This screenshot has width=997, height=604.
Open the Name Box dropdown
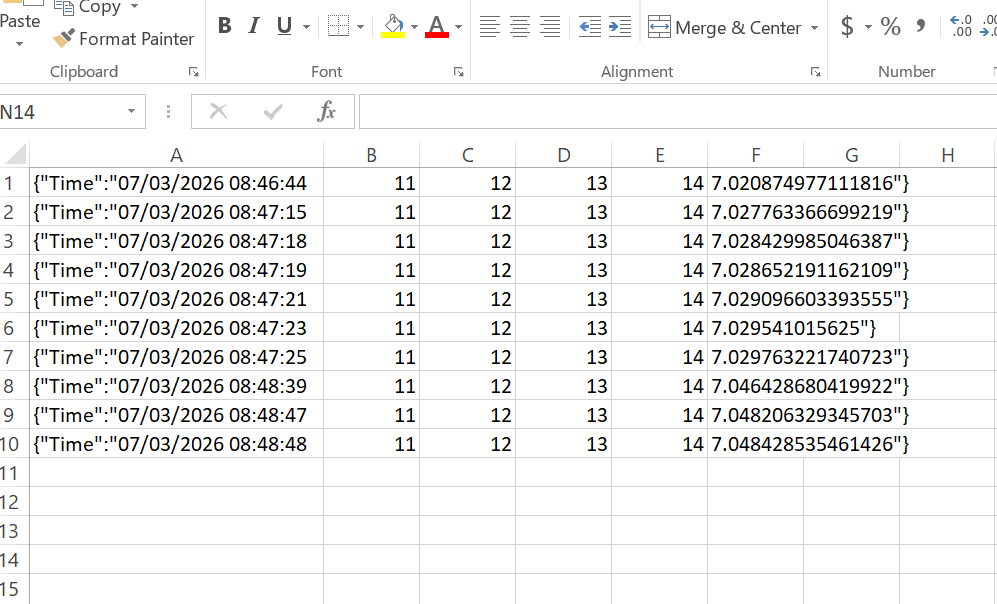point(131,112)
